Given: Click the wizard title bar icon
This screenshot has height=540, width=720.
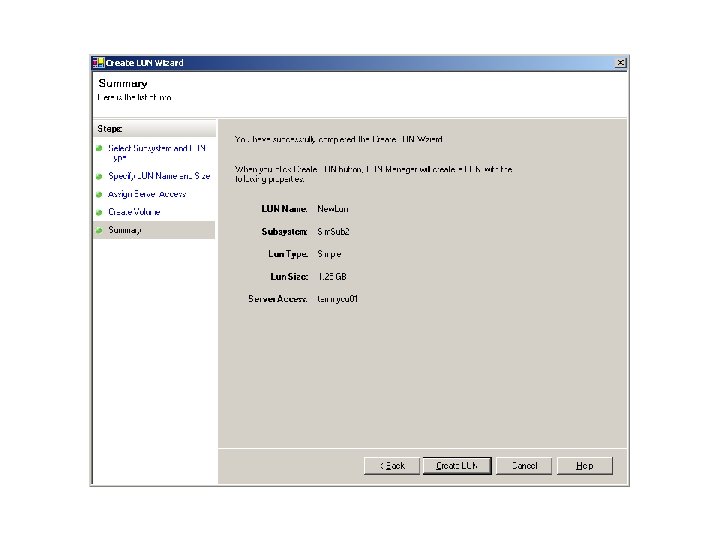Looking at the screenshot, I should click(x=98, y=63).
